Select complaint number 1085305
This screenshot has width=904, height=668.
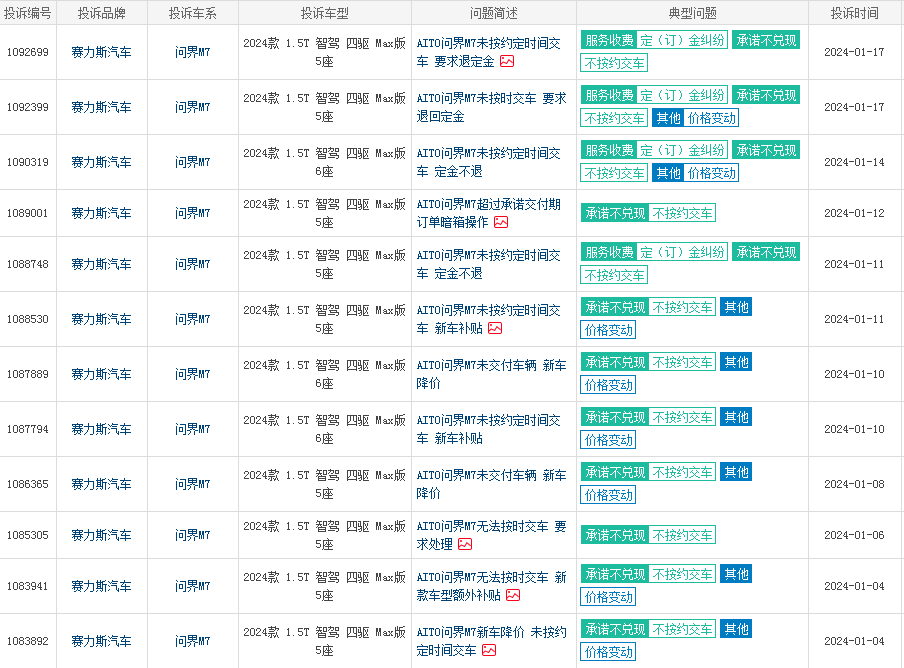tap(28, 535)
